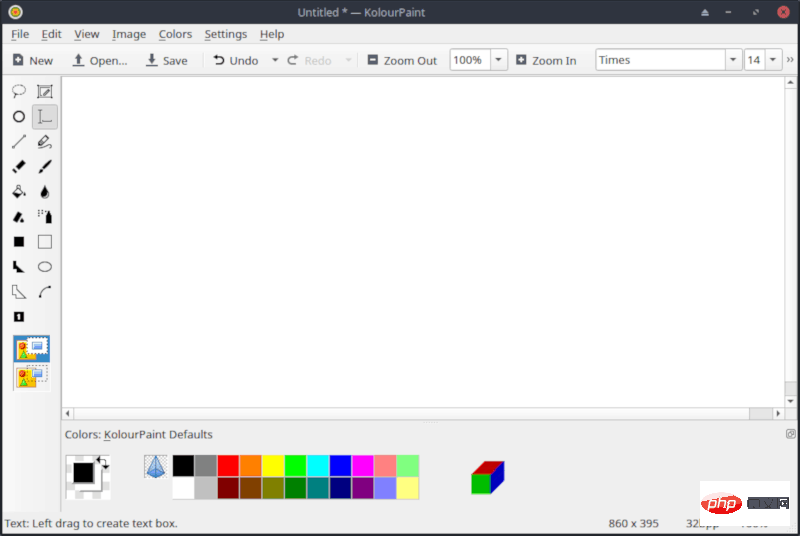800x536 pixels.
Task: Click the Times font name field
Action: pyautogui.click(x=661, y=60)
